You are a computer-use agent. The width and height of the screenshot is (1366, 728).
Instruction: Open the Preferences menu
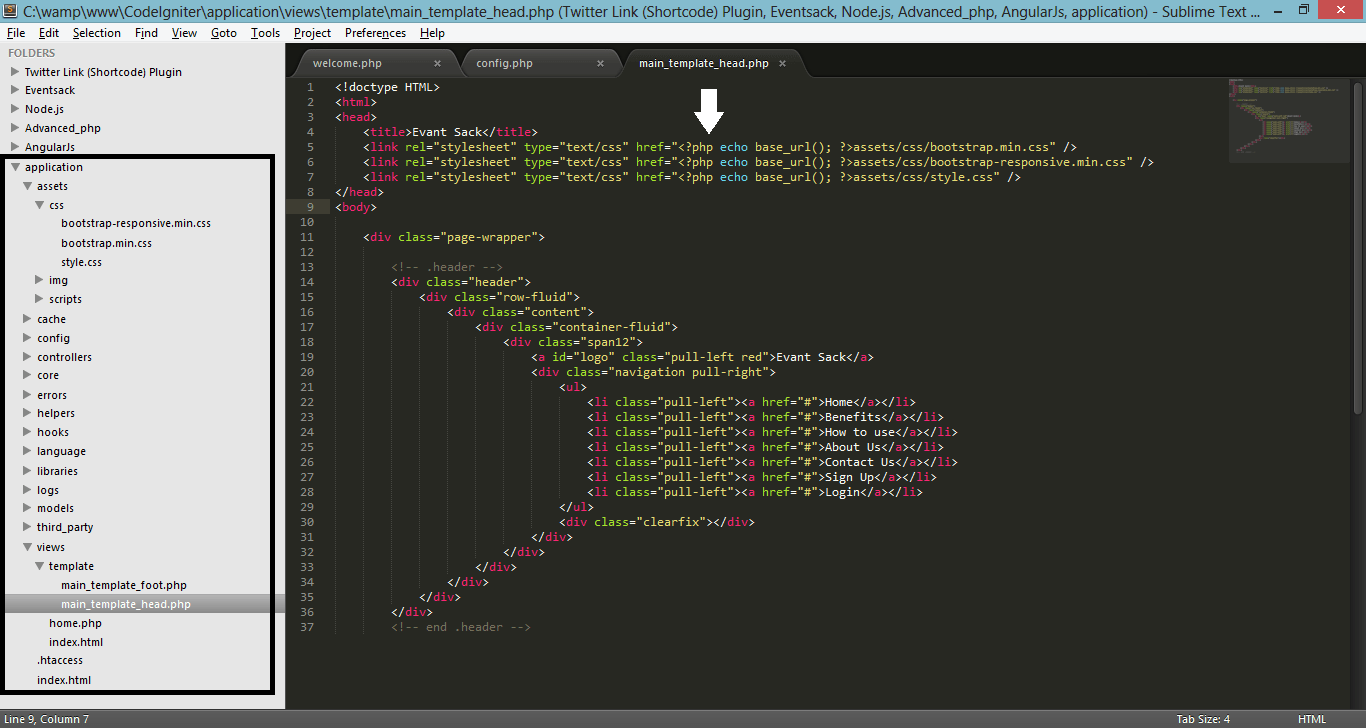click(x=375, y=32)
